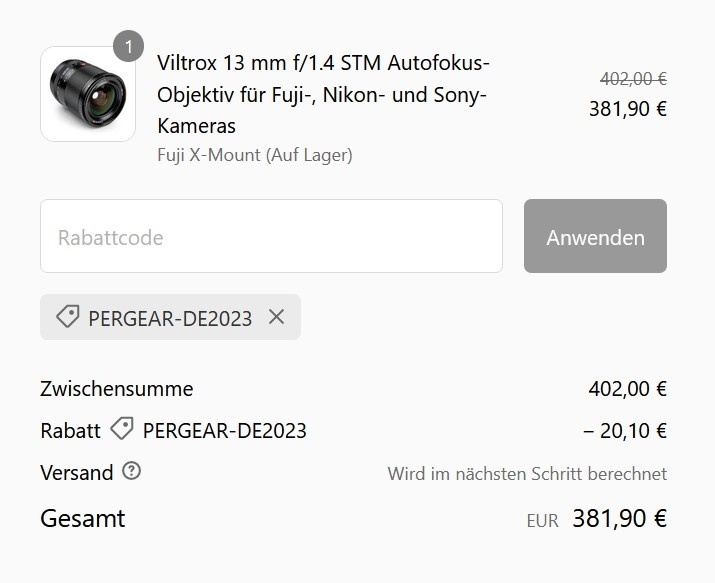Click the Zwischensumme amount 402,00 €
Image resolution: width=715 pixels, height=583 pixels.
tap(627, 389)
